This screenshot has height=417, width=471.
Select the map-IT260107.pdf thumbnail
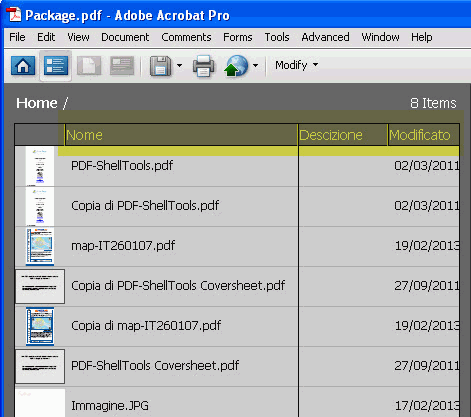tap(40, 246)
